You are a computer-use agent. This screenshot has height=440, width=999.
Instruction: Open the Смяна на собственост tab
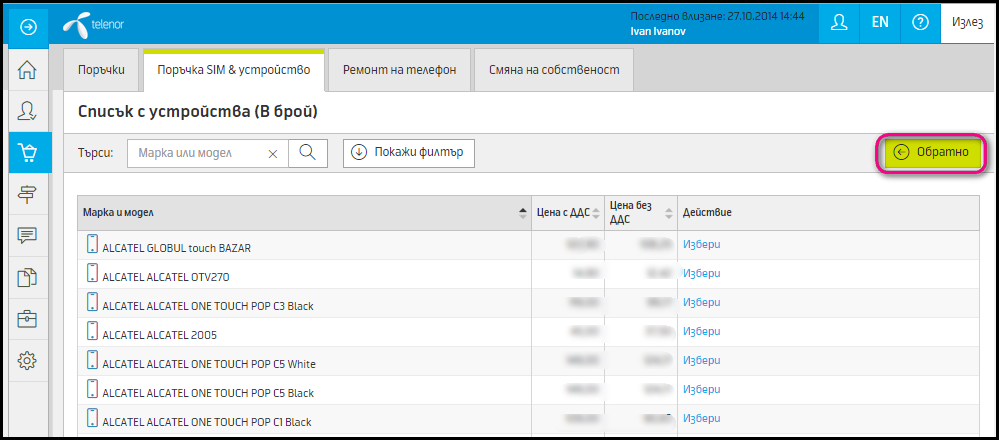(554, 70)
